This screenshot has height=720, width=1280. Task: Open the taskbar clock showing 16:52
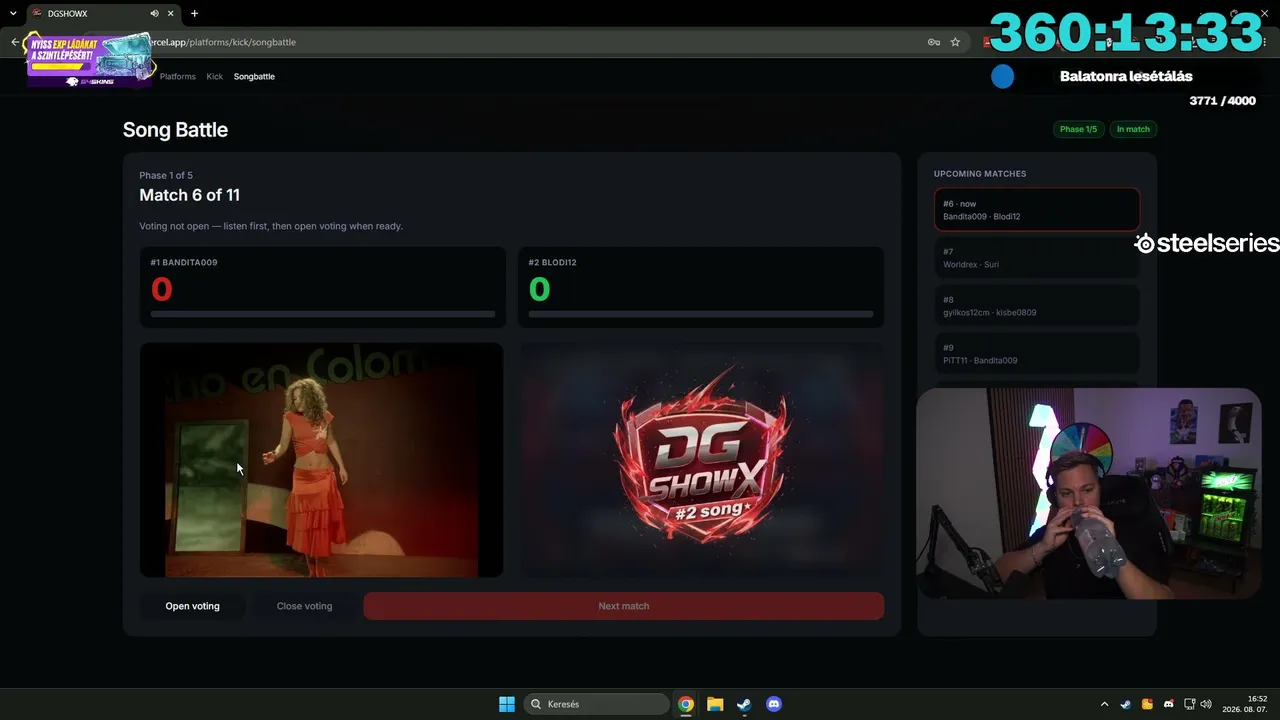[1244, 704]
